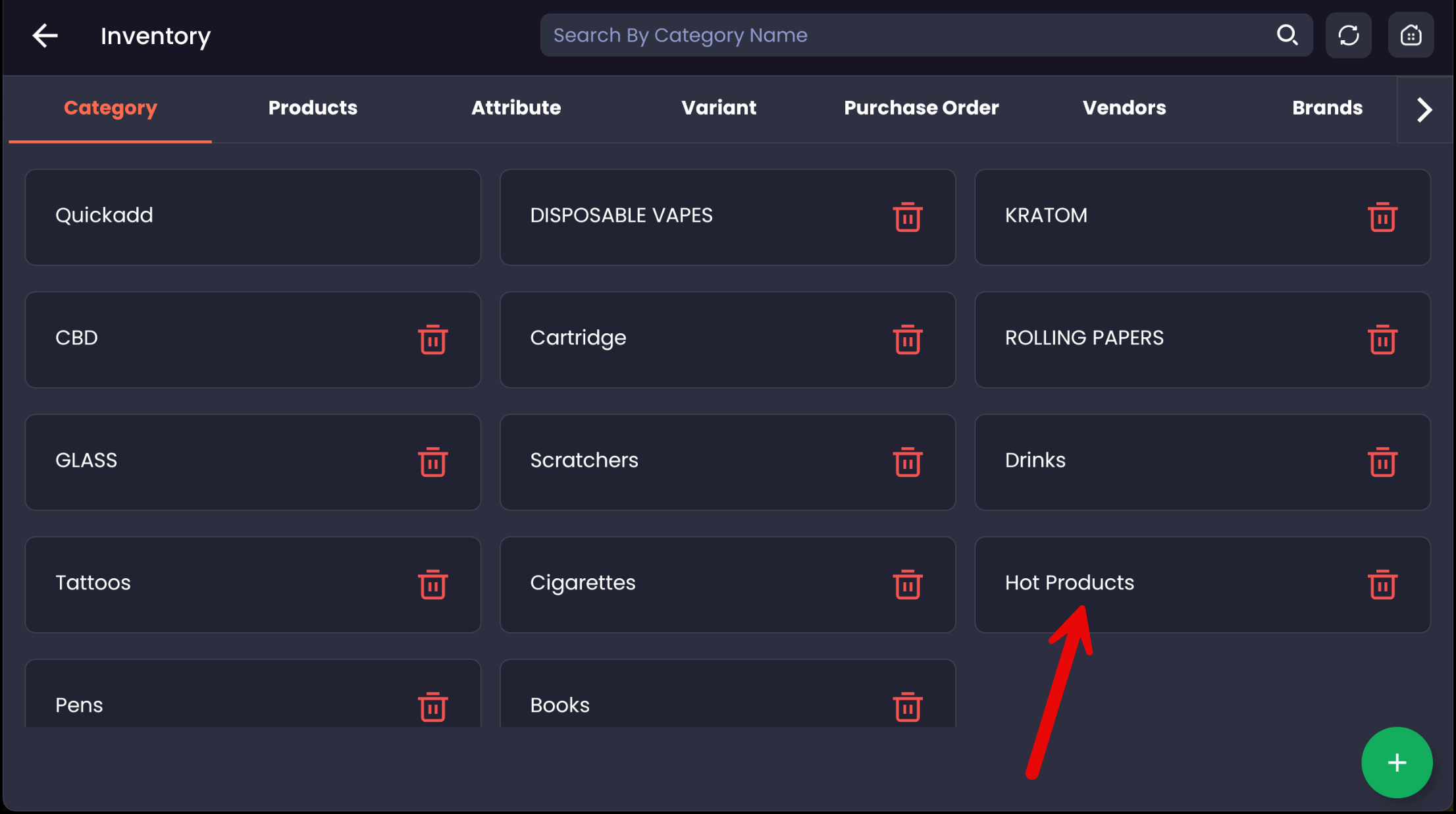Trash the Tattoos category
This screenshot has width=1456, height=814.
432,584
